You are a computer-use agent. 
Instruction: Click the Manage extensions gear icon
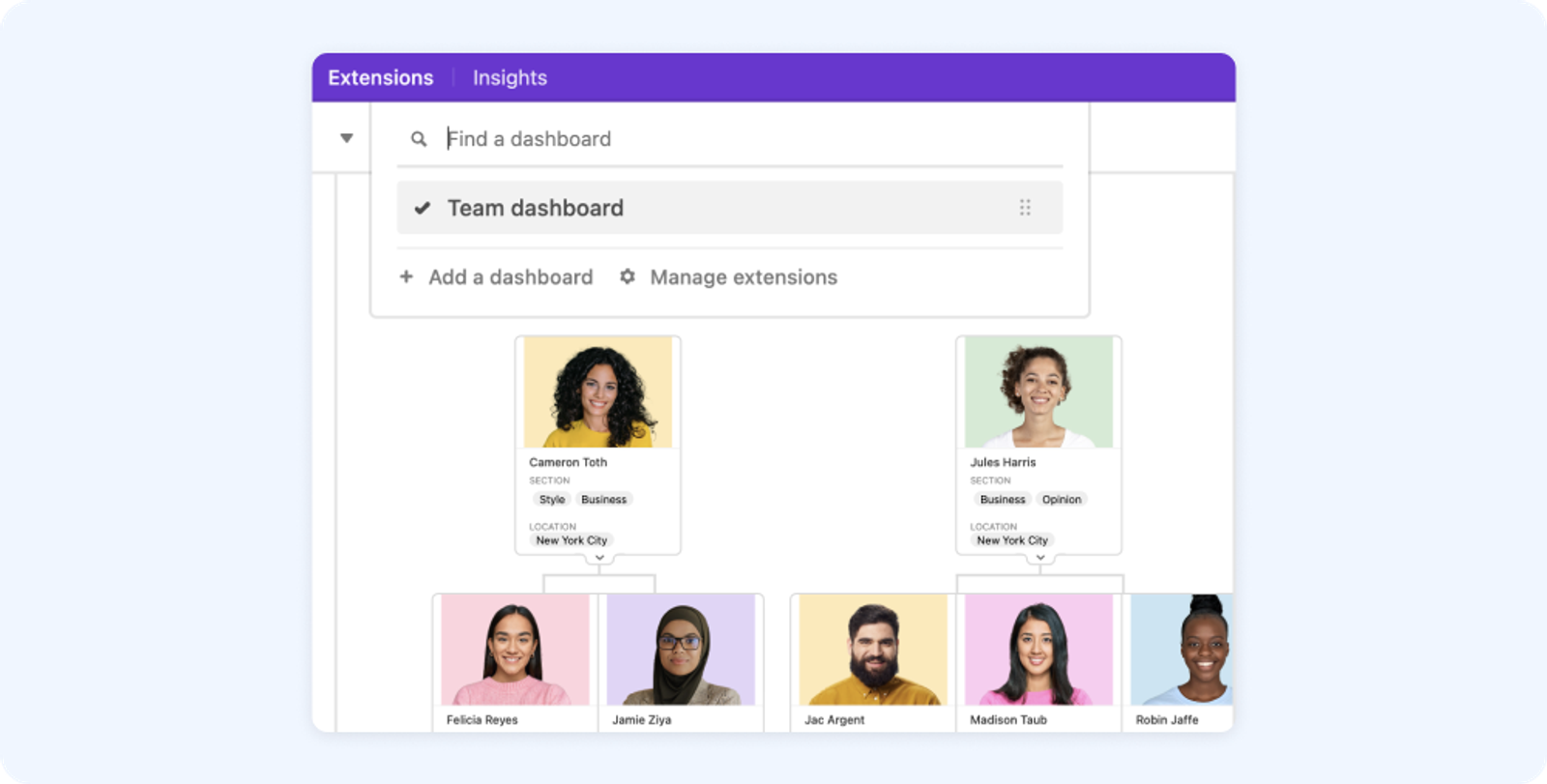coord(628,277)
